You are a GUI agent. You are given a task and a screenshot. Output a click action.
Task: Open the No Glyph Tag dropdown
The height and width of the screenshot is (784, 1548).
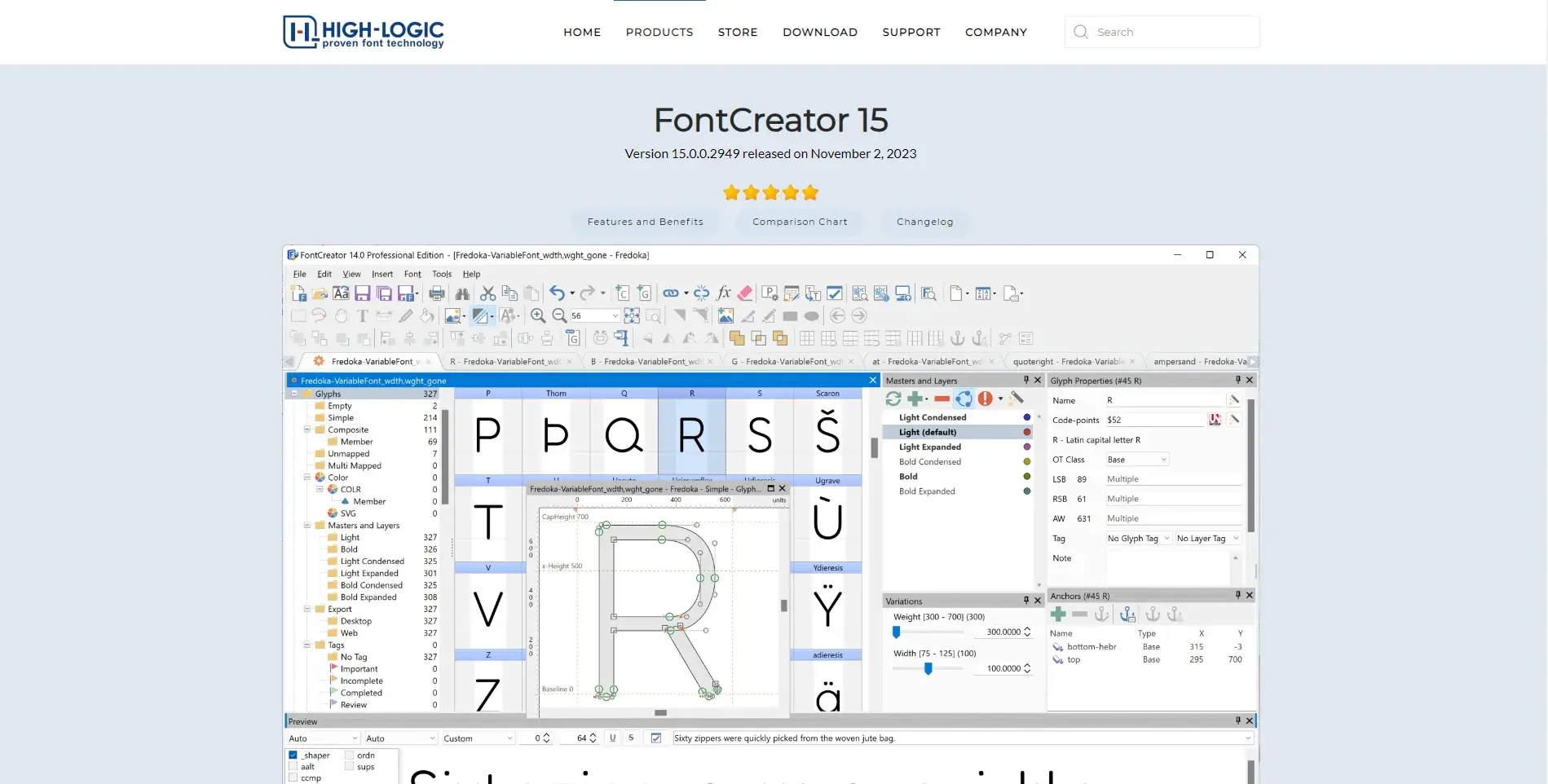tap(1138, 539)
